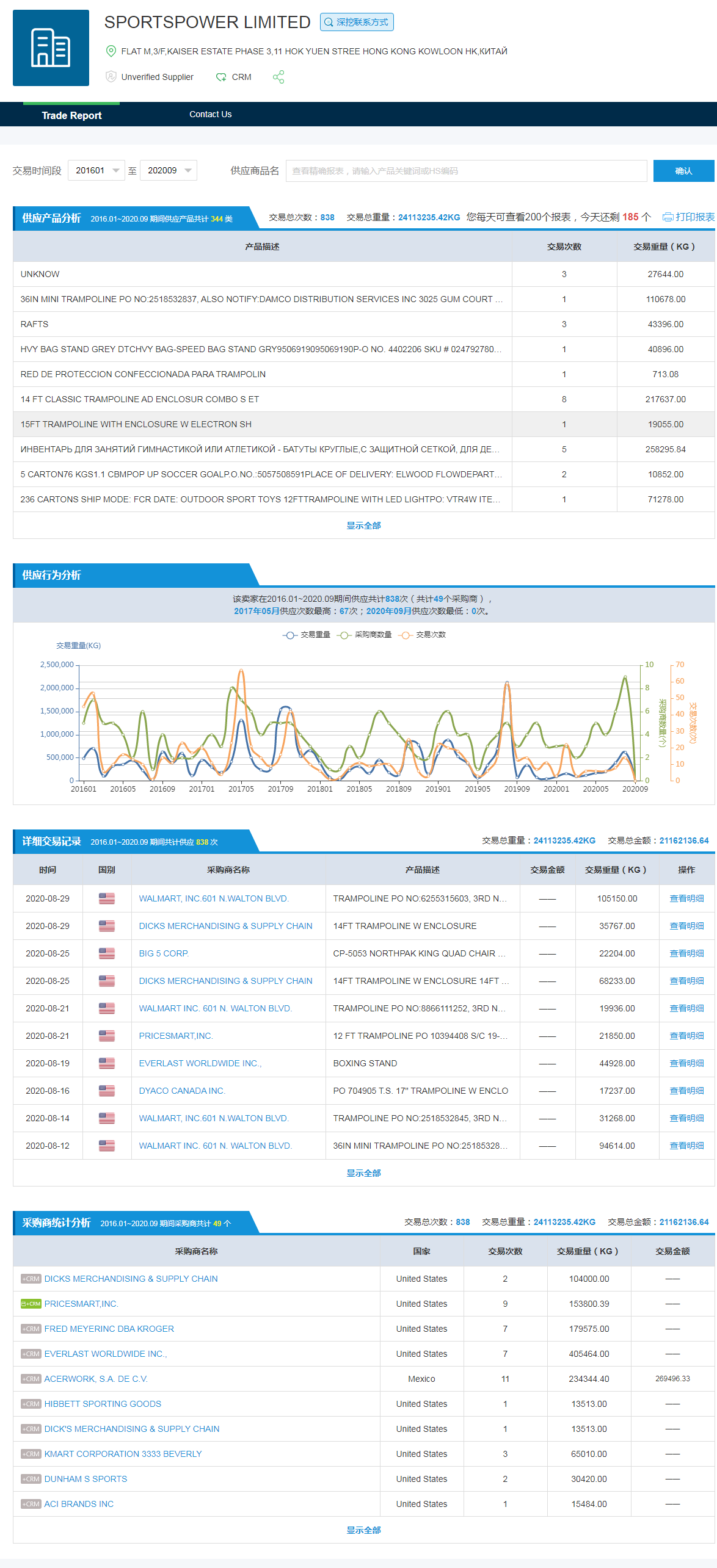Click the 打印报表 print report link
717x1568 pixels.
coord(695,217)
